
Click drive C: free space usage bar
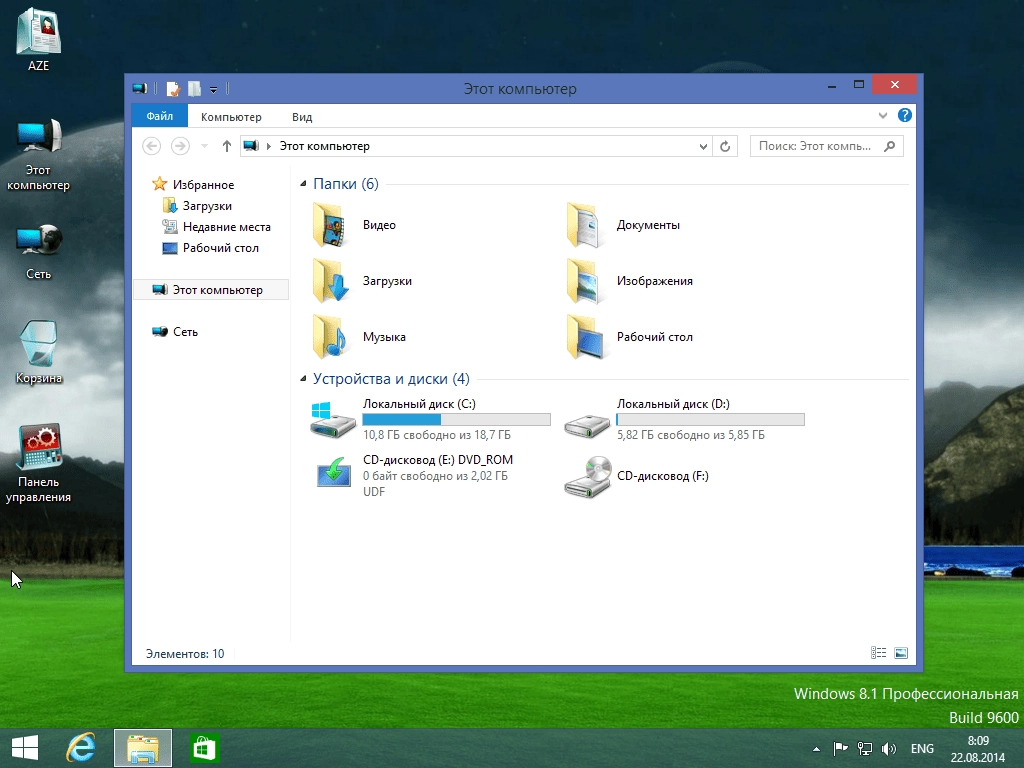pos(456,419)
